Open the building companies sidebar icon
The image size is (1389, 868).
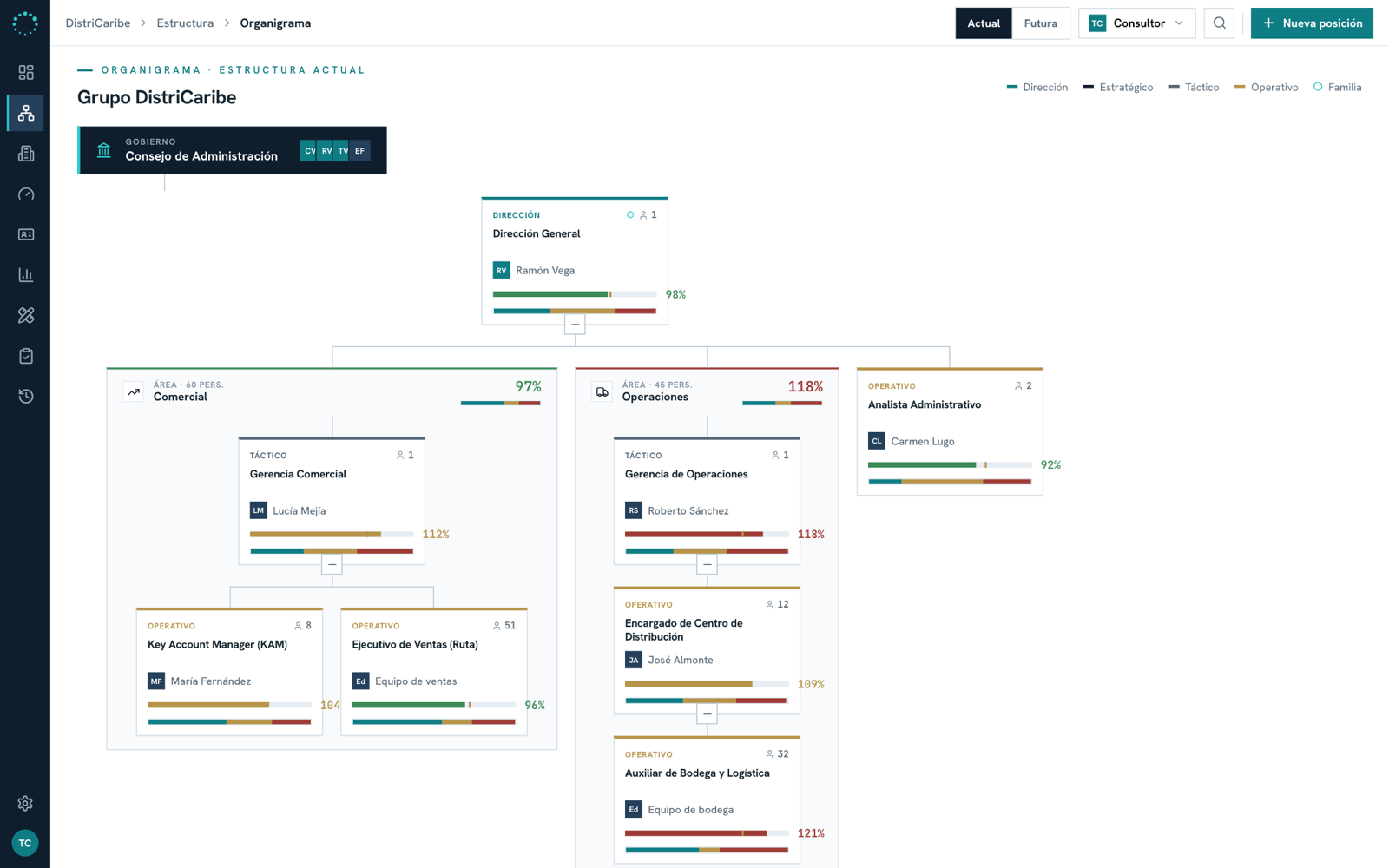[26, 154]
